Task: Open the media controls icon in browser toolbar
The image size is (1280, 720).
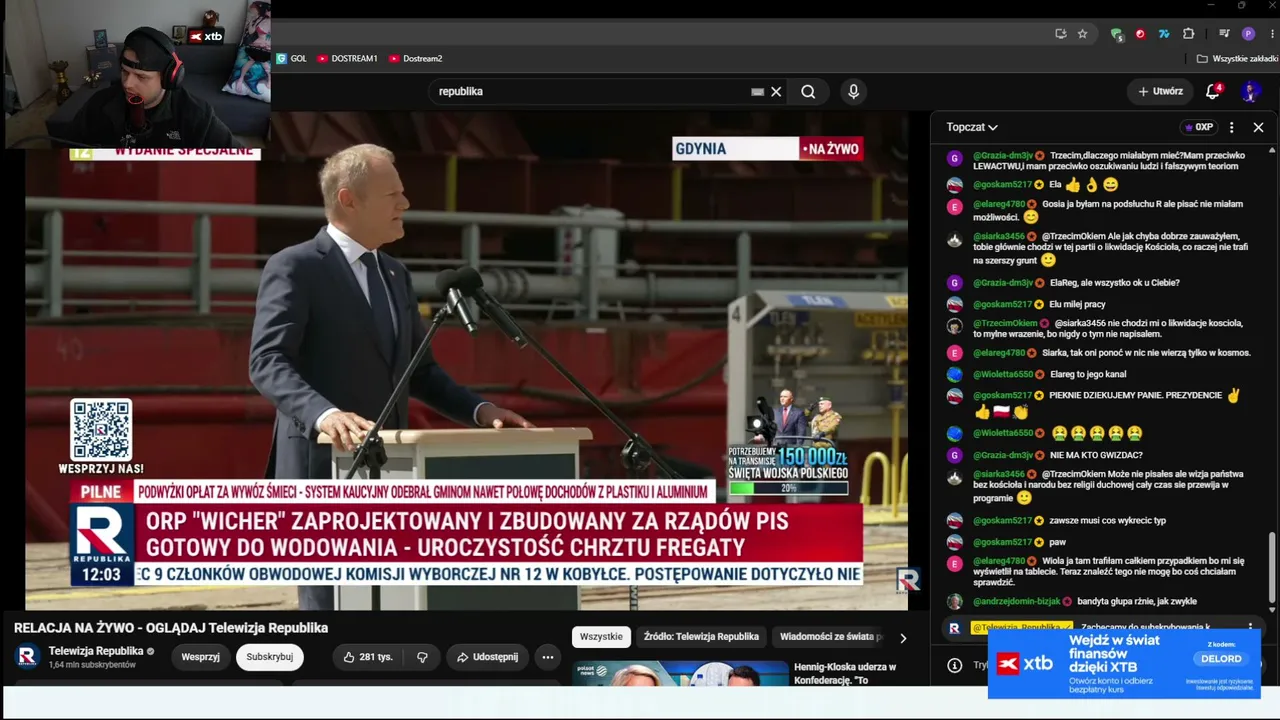Action: (1224, 33)
